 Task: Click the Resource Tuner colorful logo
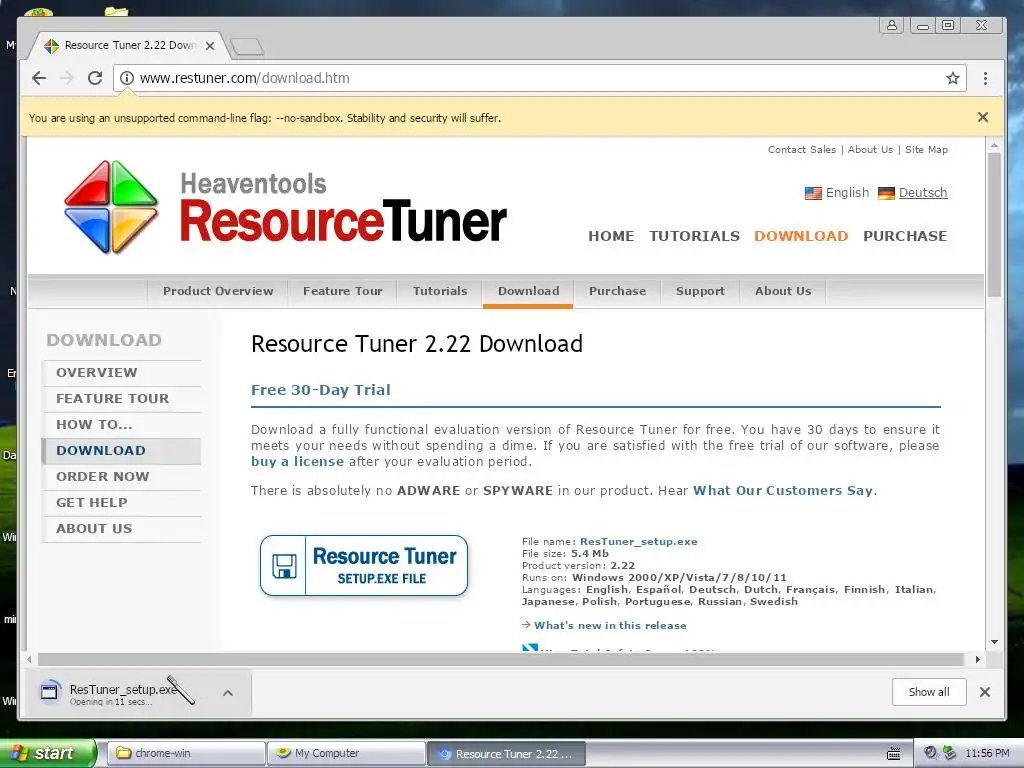(x=111, y=207)
